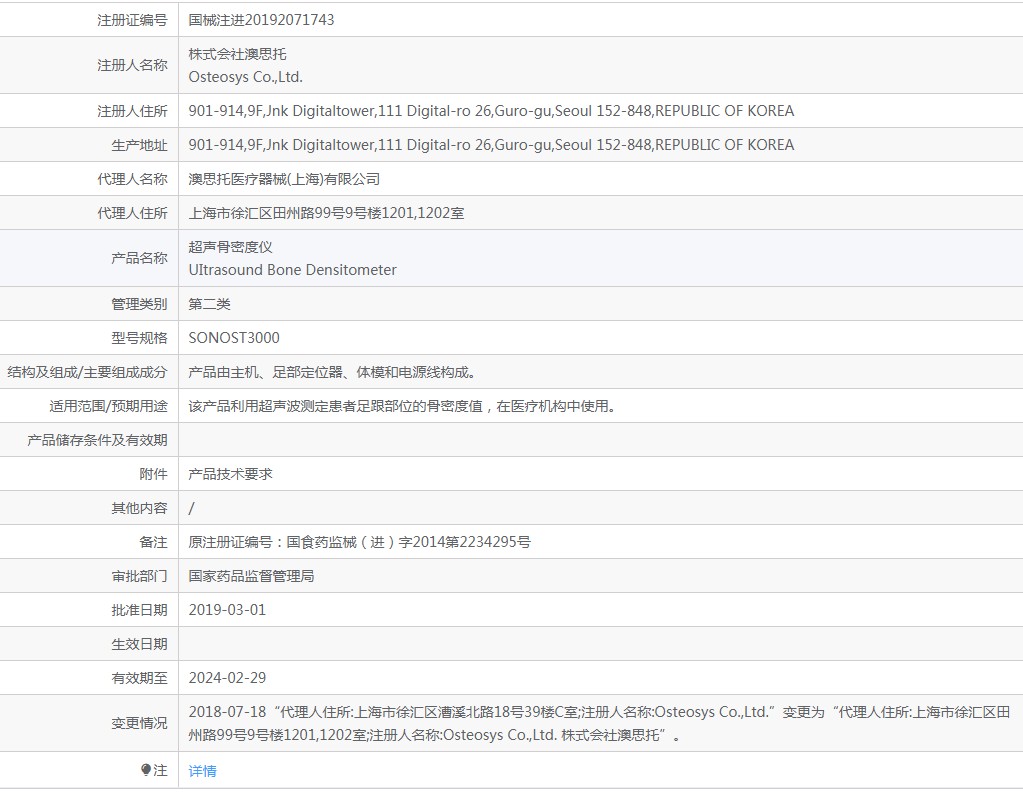Click the 备注 label
This screenshot has height=794, width=1023.
pyautogui.click(x=153, y=542)
